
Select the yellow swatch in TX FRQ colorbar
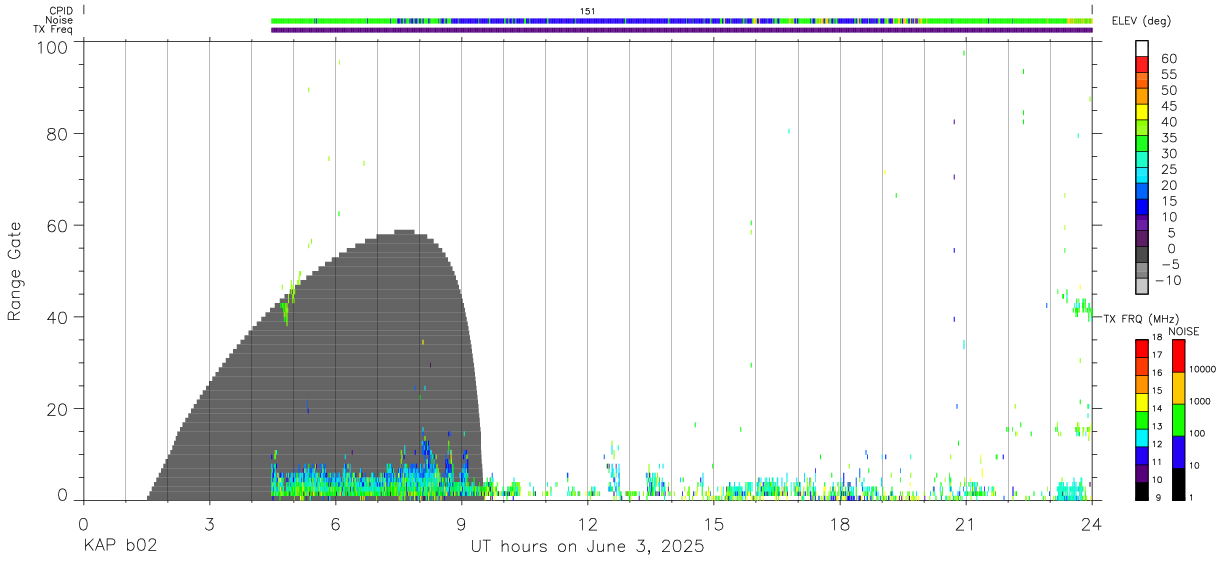1142,402
